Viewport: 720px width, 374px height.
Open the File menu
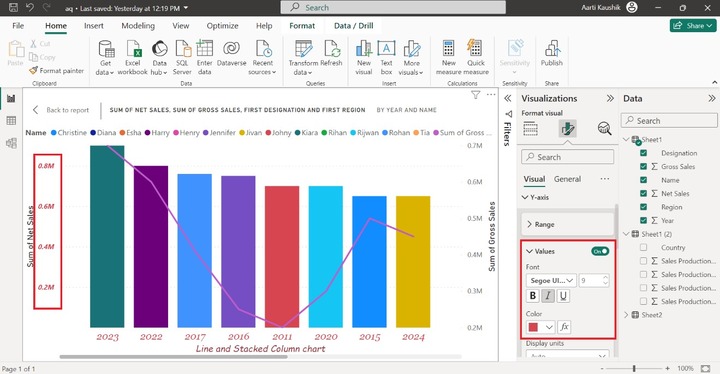[x=18, y=26]
